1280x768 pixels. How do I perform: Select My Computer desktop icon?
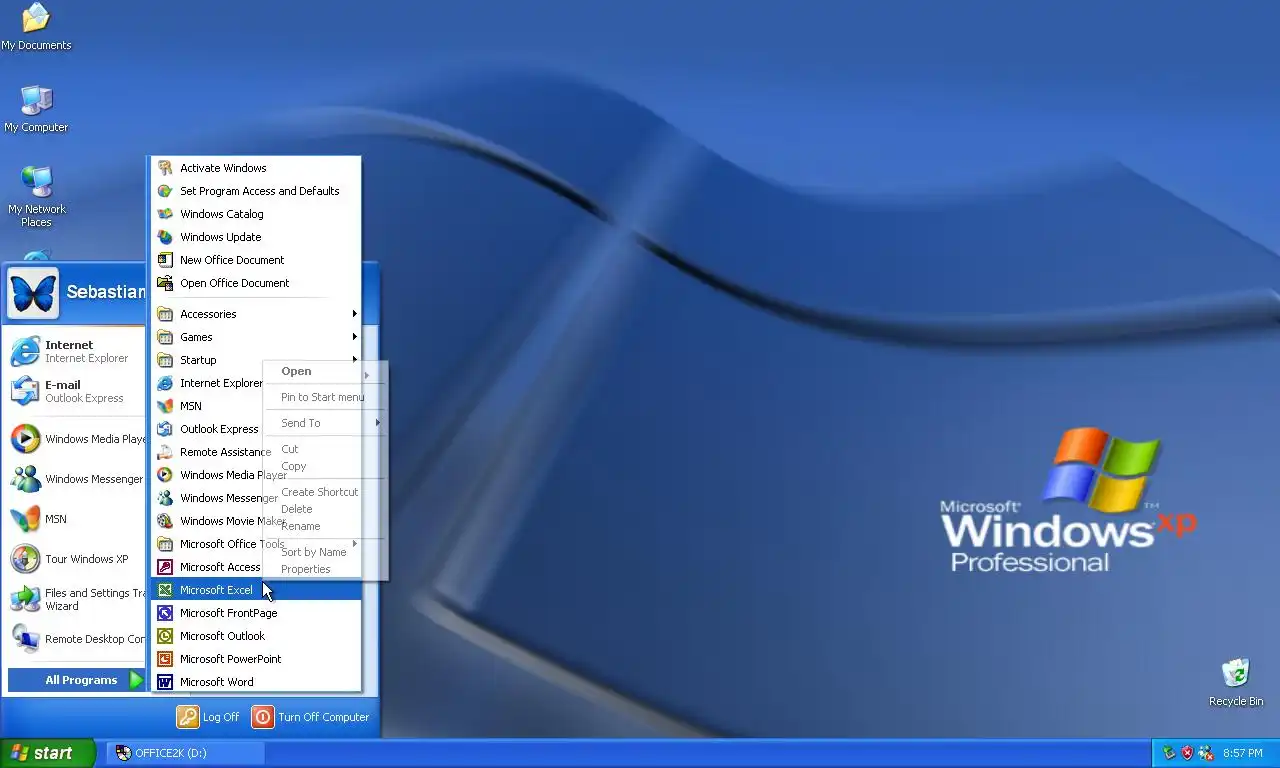click(x=36, y=109)
